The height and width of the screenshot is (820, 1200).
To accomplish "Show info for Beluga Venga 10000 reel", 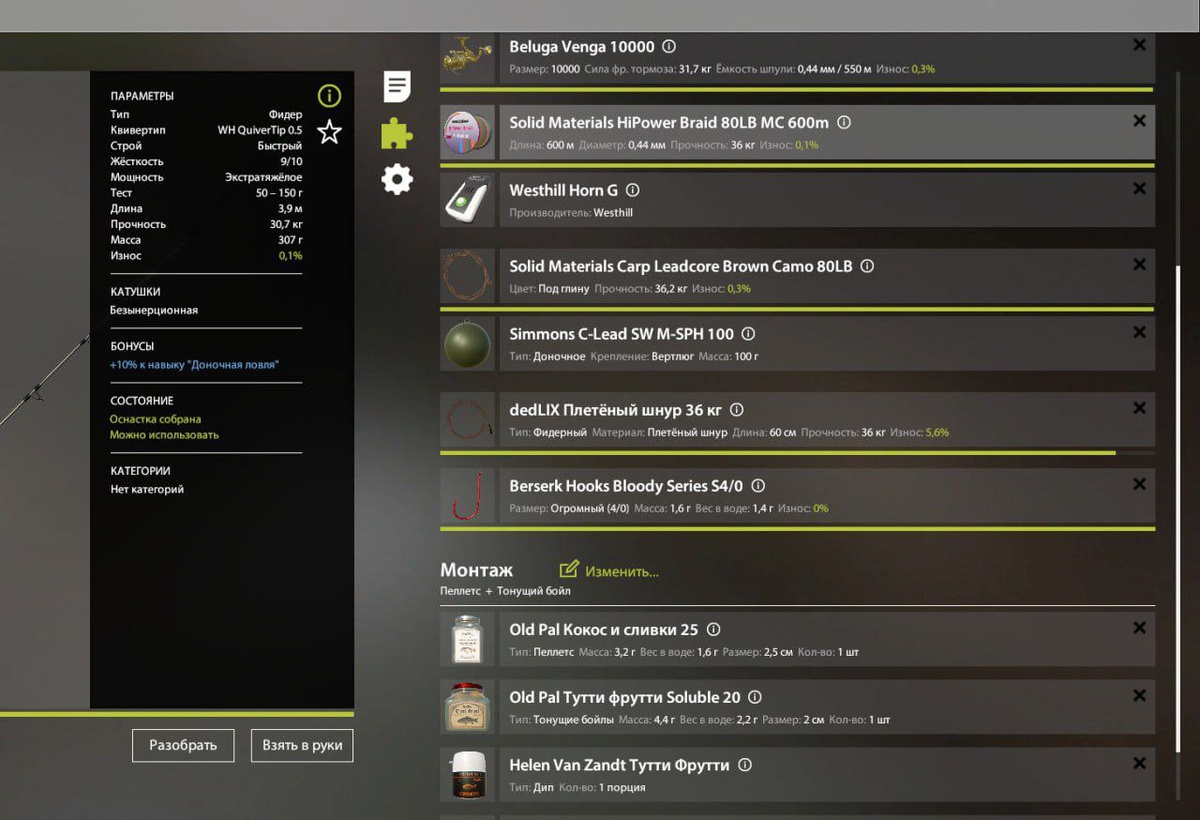I will coord(669,47).
